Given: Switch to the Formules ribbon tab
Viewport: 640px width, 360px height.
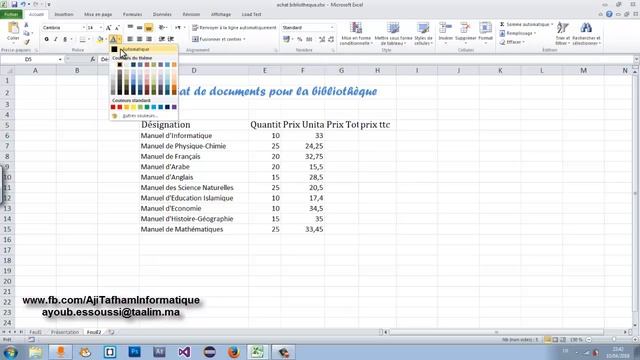Looking at the screenshot, I should [x=133, y=14].
